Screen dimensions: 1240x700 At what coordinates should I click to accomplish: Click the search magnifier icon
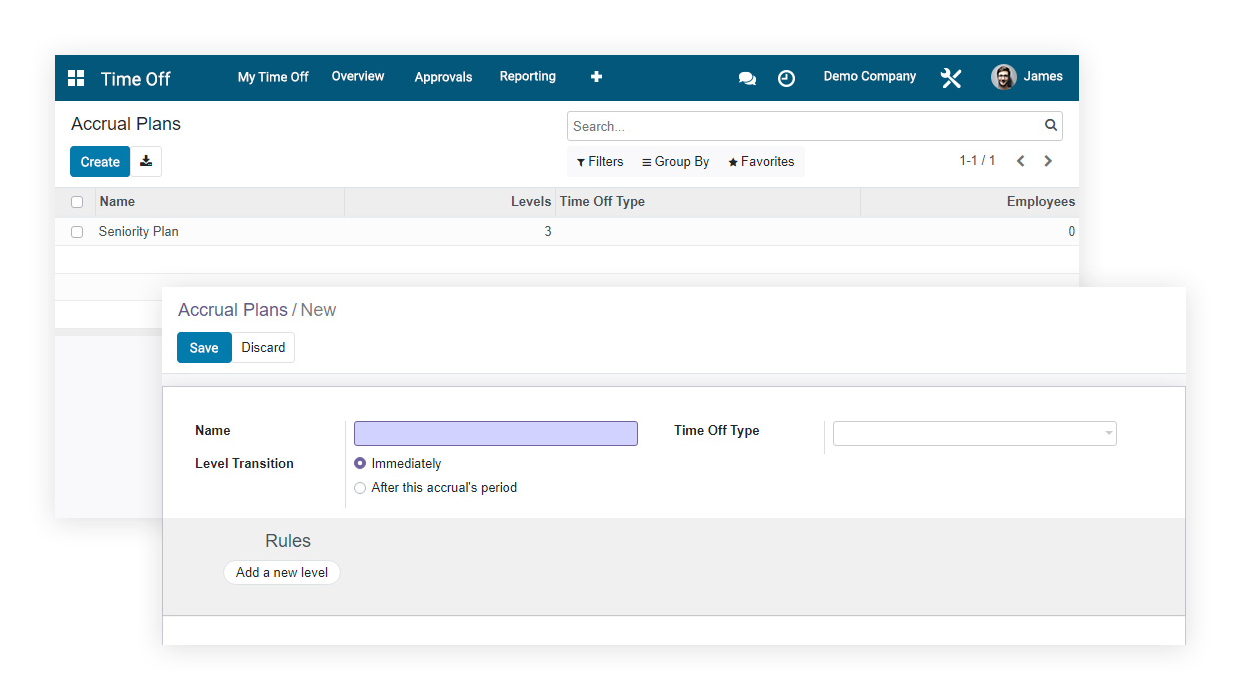click(1051, 126)
